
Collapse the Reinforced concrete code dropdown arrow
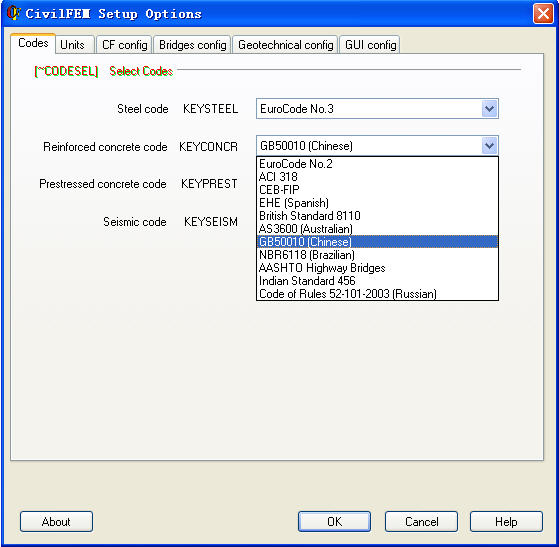(489, 145)
